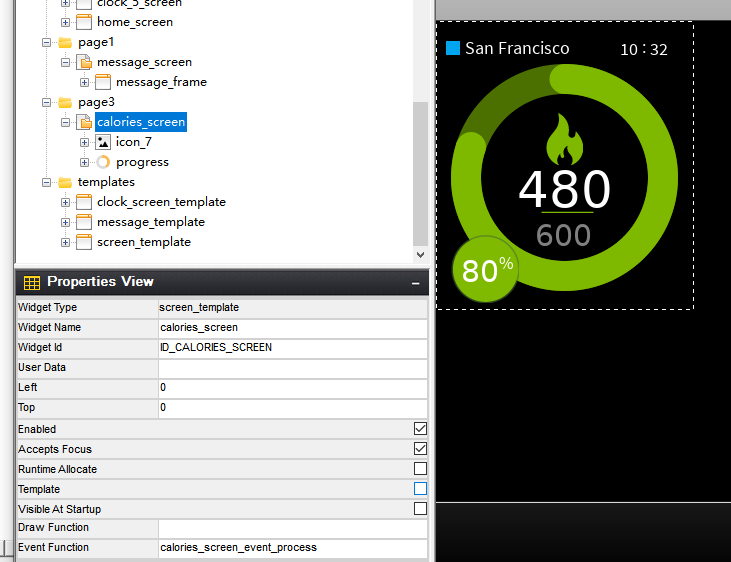
Task: Click the icon_7 image widget icon
Action: point(103,142)
